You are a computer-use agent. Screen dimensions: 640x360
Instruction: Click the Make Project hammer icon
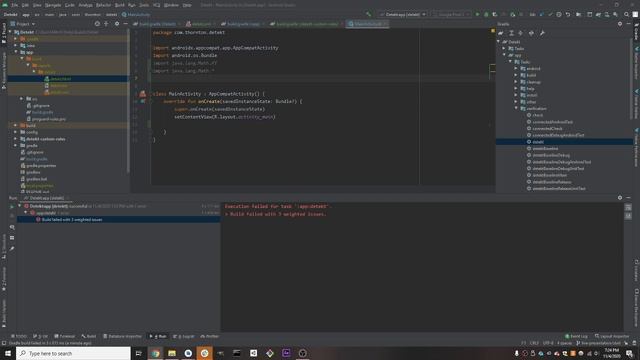pos(369,14)
